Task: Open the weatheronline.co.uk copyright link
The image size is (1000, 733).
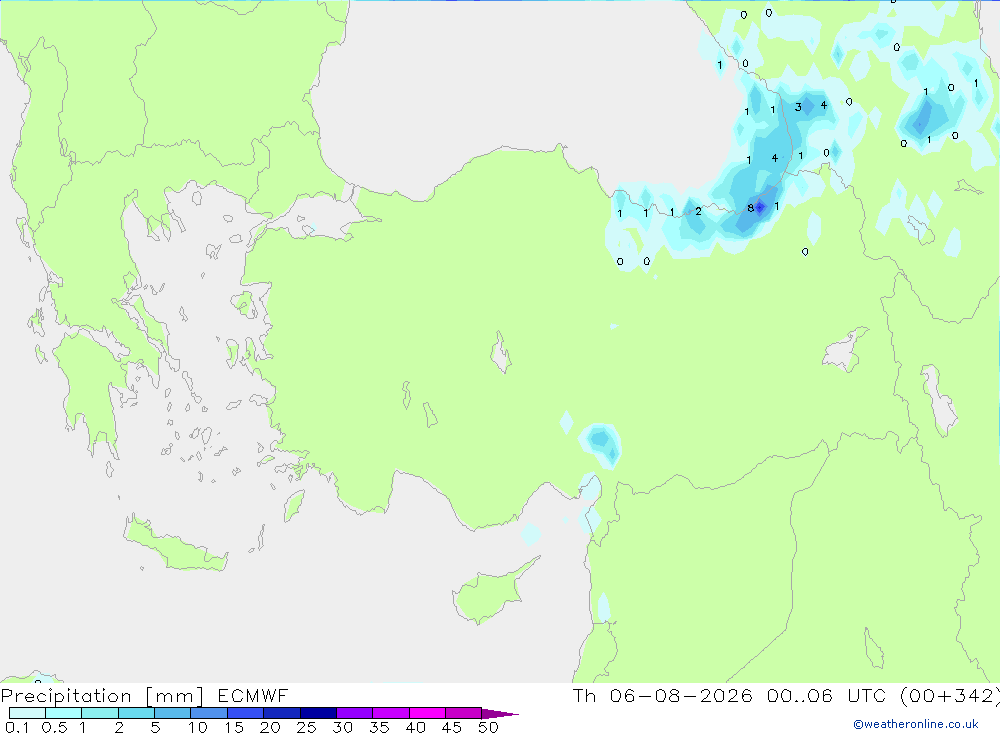Action: 916,724
